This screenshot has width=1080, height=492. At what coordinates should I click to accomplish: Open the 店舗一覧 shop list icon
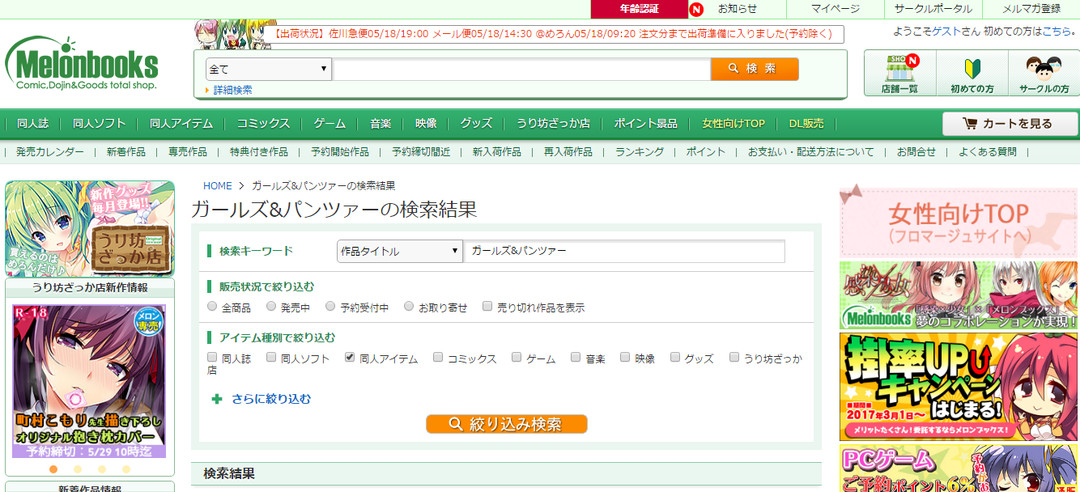pos(899,73)
